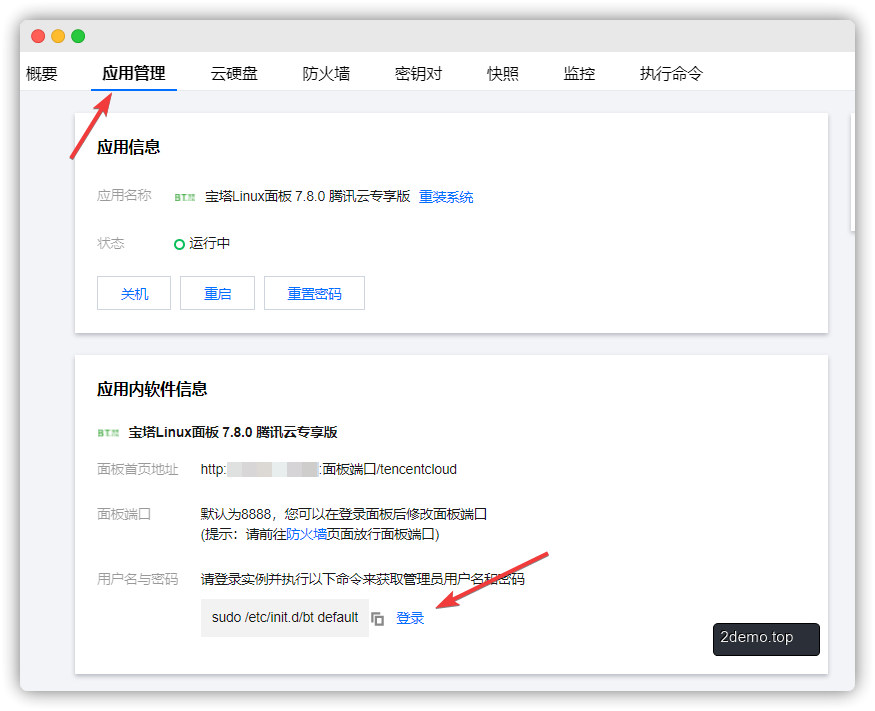View the 快照 tab
The image size is (875, 711).
pos(503,73)
